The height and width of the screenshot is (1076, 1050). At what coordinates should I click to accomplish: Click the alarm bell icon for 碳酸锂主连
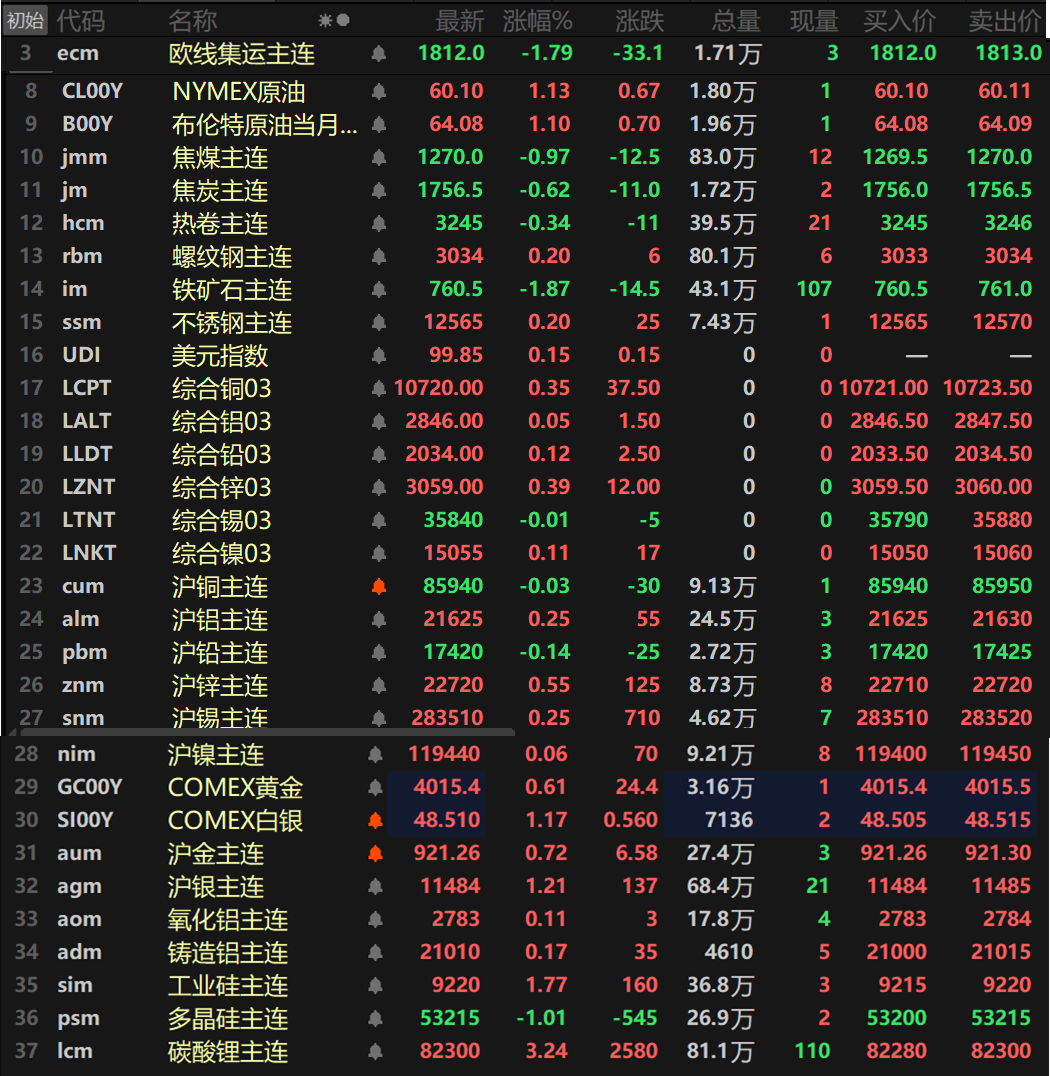[x=377, y=1051]
